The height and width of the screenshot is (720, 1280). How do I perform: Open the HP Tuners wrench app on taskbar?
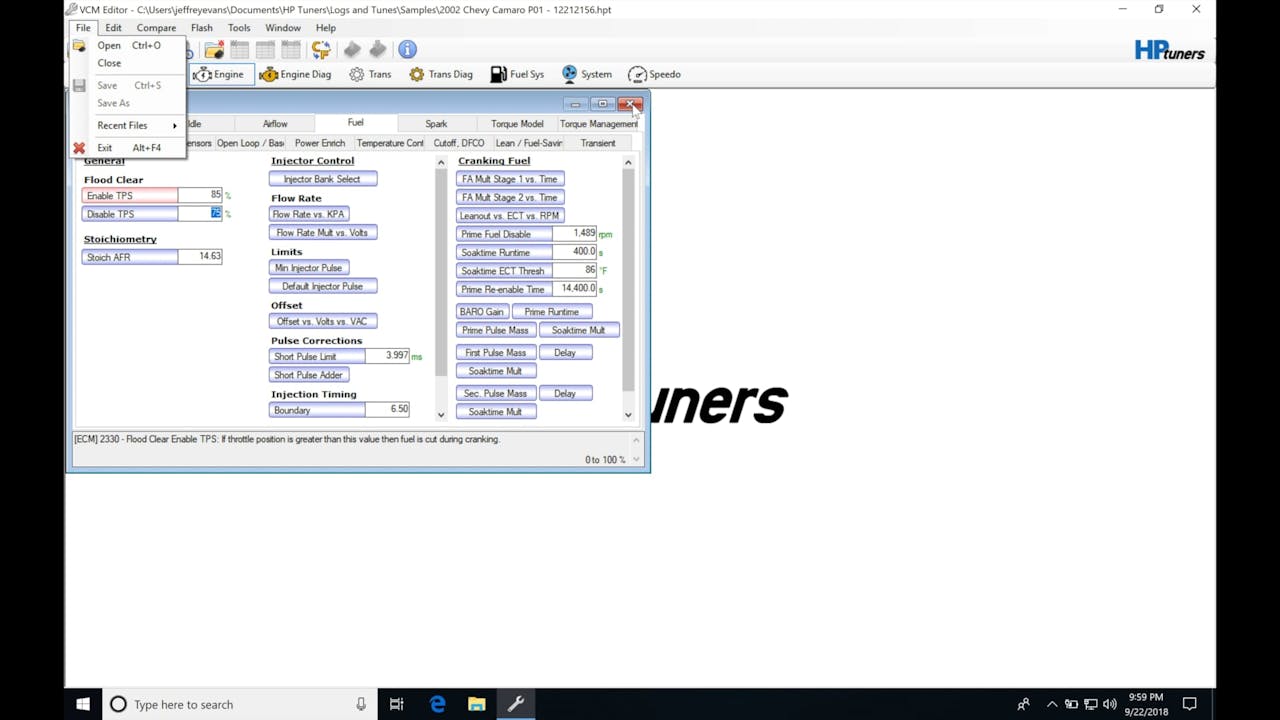(x=516, y=704)
